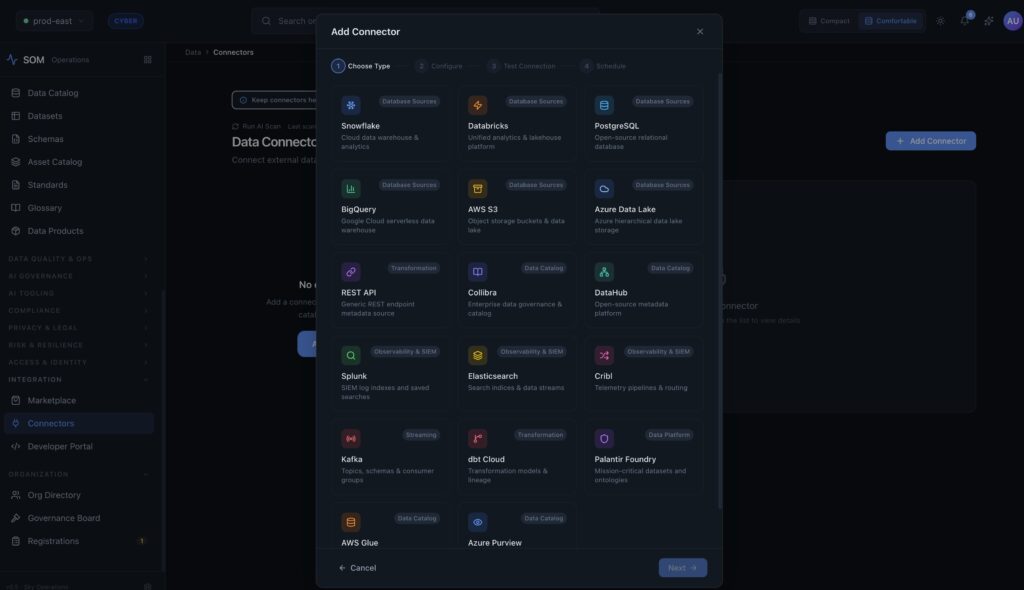Choose the Databricks lightning icon
The height and width of the screenshot is (590, 1024).
tap(478, 105)
